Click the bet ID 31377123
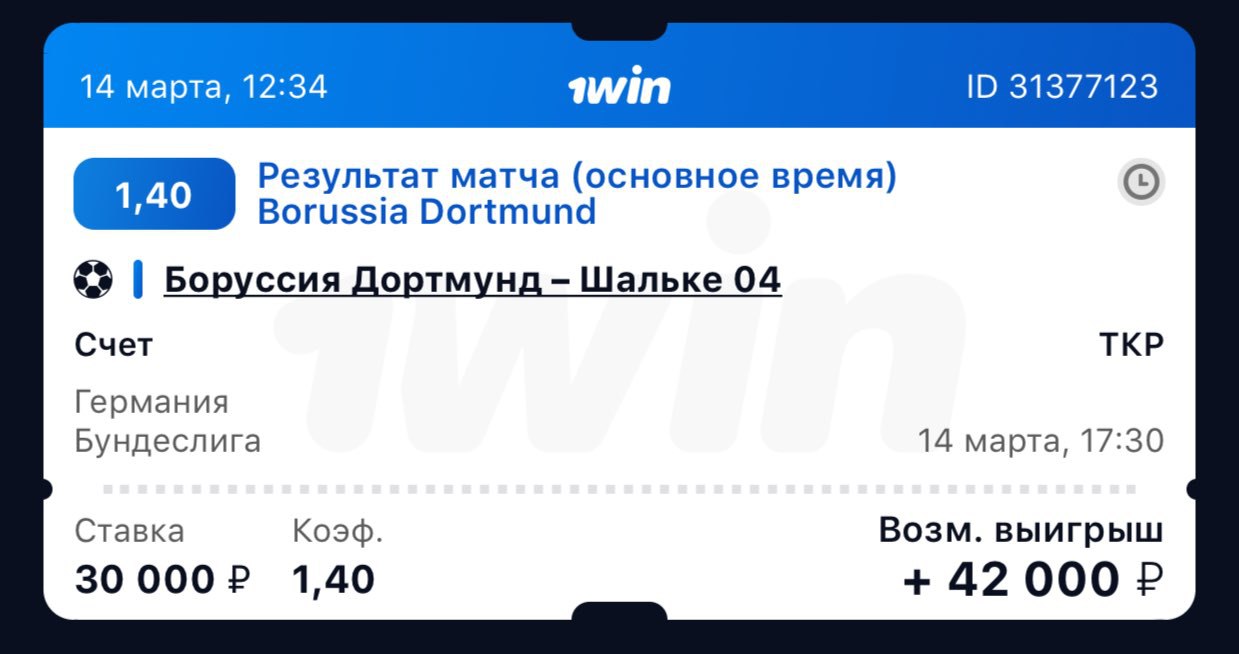The height and width of the screenshot is (654, 1239). click(x=1061, y=87)
